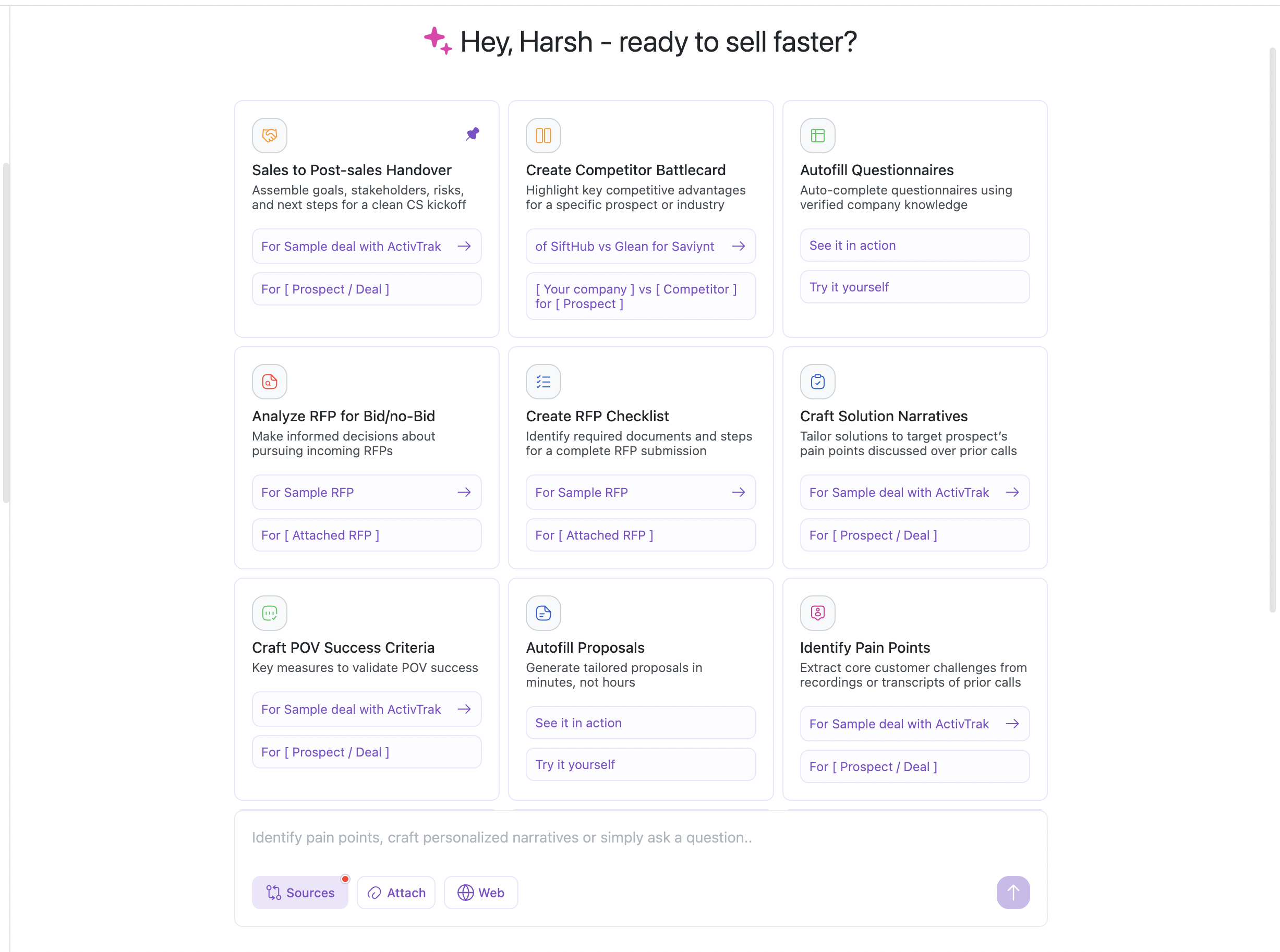Pick For [ Attached RFP ] under Analyze RFP
Image resolution: width=1280 pixels, height=952 pixels.
tap(366, 535)
